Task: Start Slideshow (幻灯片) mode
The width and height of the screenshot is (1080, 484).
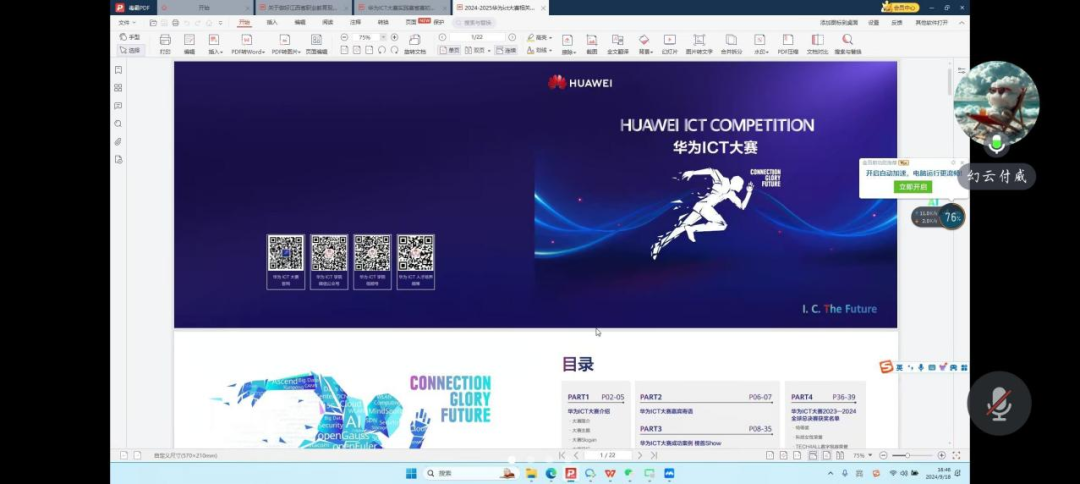Action: (669, 44)
